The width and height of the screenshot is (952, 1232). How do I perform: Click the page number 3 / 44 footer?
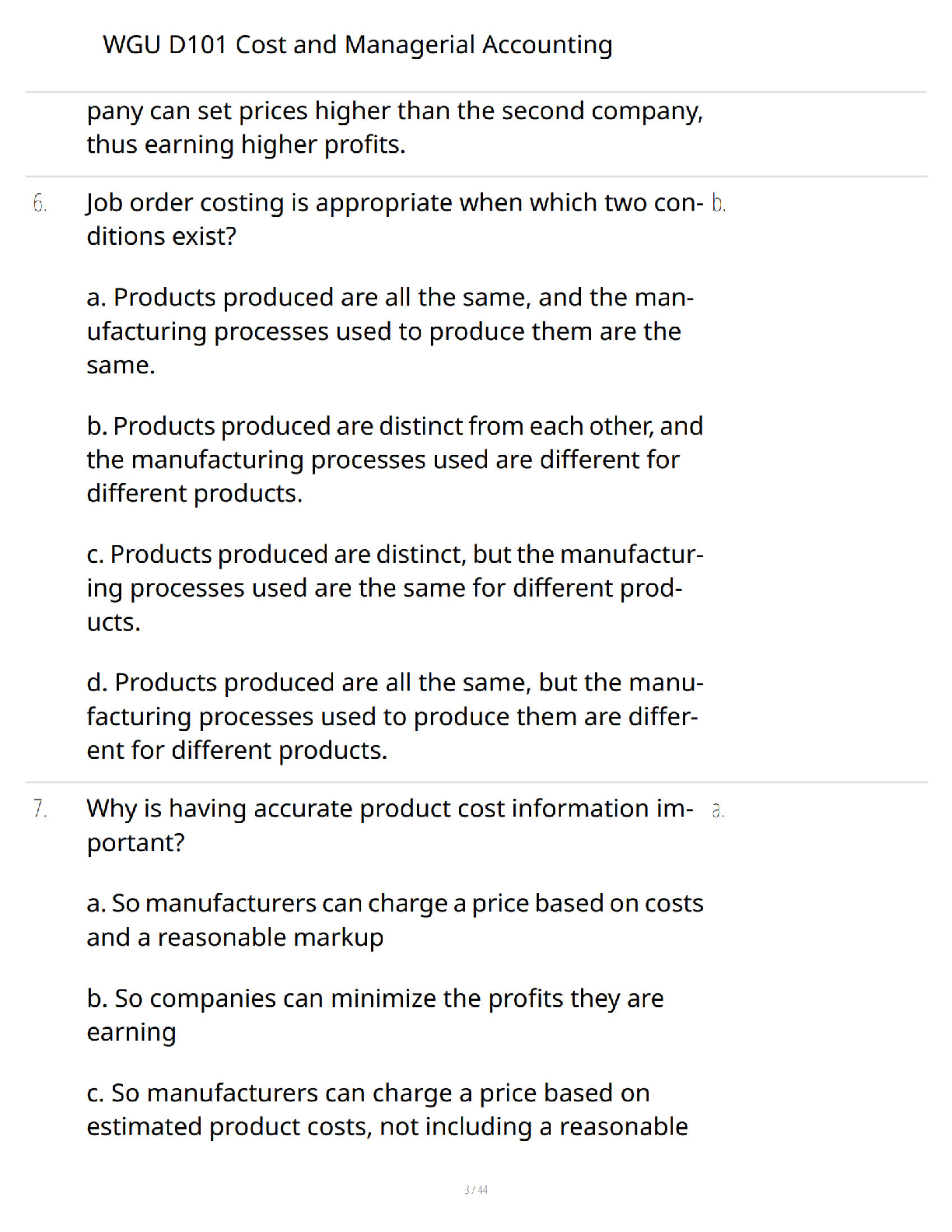pyautogui.click(x=476, y=1190)
